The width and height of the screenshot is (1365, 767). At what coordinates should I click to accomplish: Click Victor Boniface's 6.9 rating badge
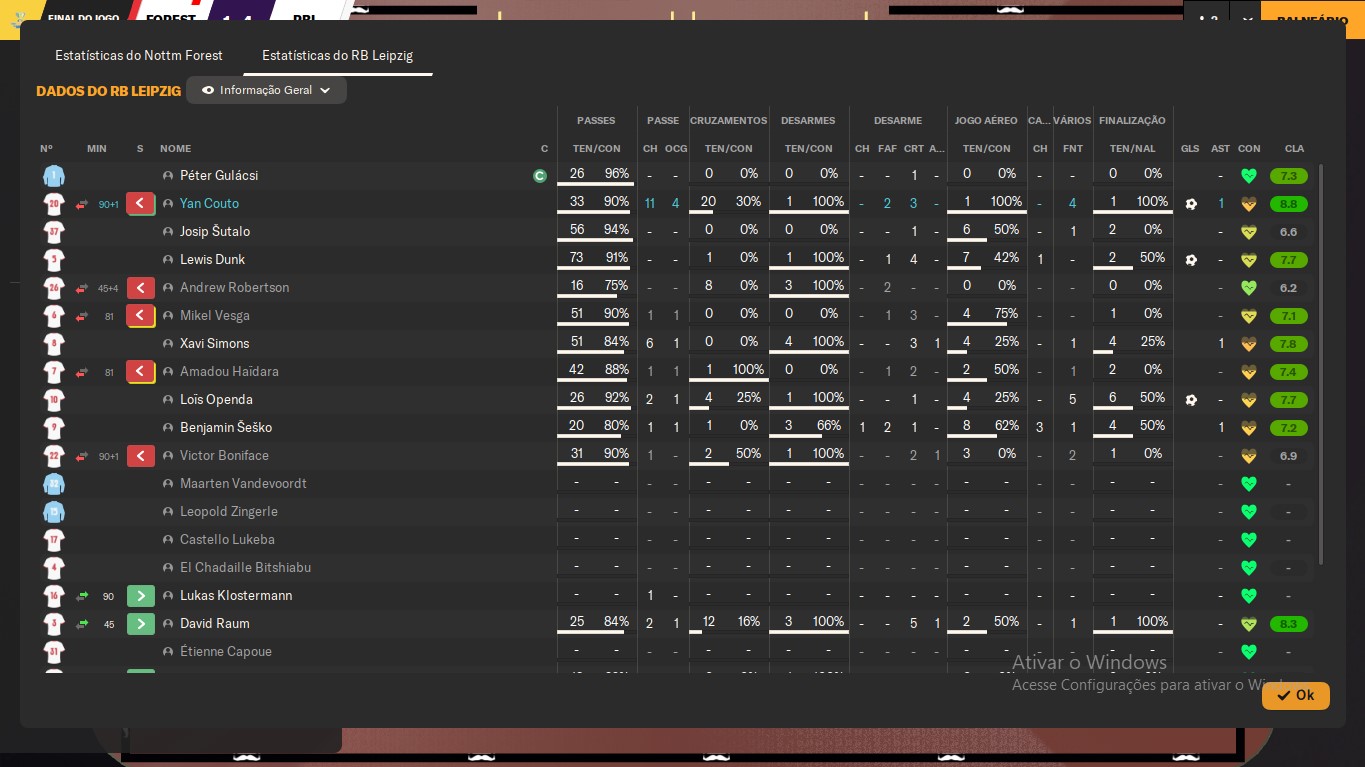coord(1288,456)
